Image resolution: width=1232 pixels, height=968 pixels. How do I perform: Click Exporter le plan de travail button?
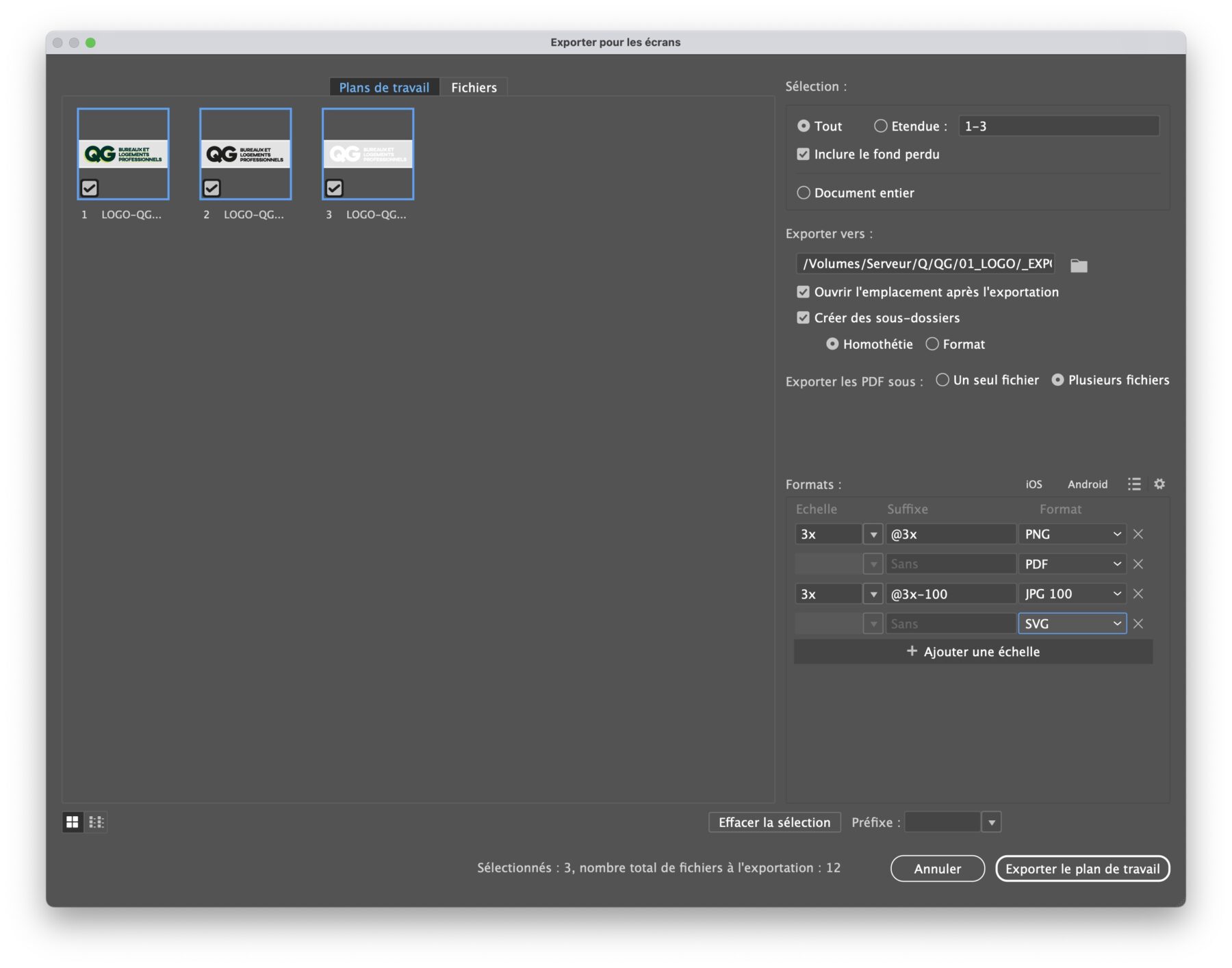(1081, 868)
